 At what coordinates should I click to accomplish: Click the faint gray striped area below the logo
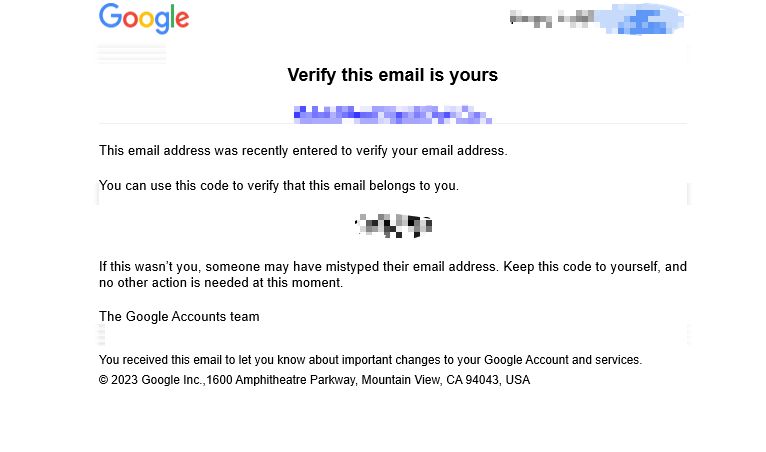132,54
